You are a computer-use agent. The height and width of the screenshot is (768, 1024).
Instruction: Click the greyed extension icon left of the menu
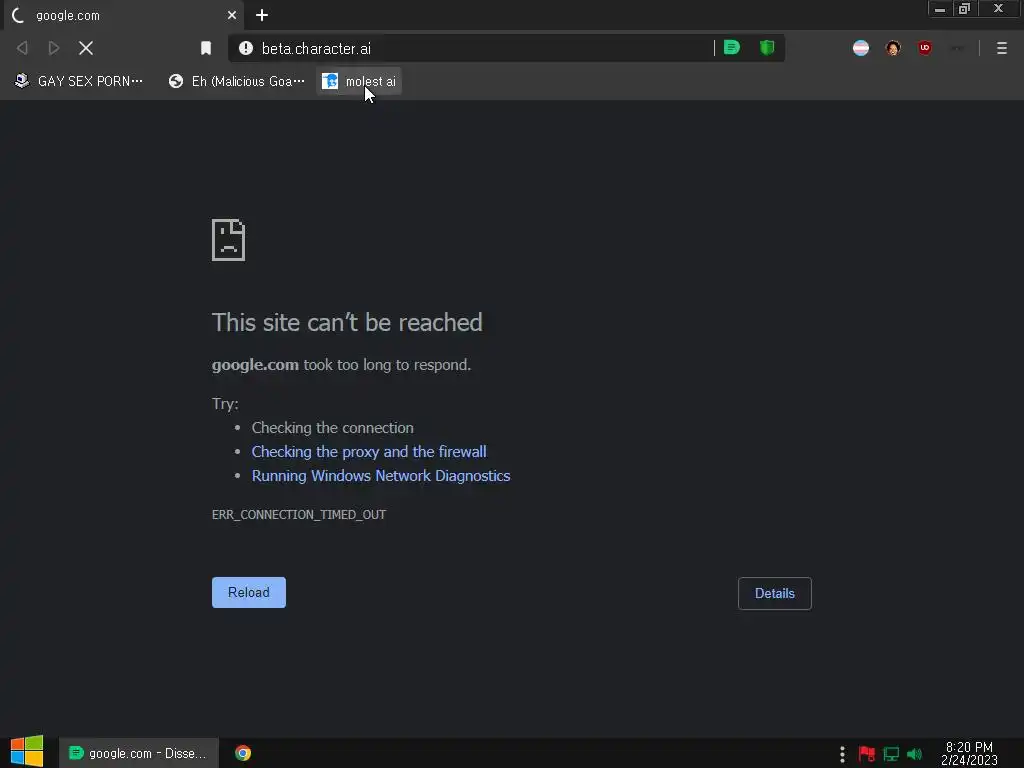tap(957, 48)
